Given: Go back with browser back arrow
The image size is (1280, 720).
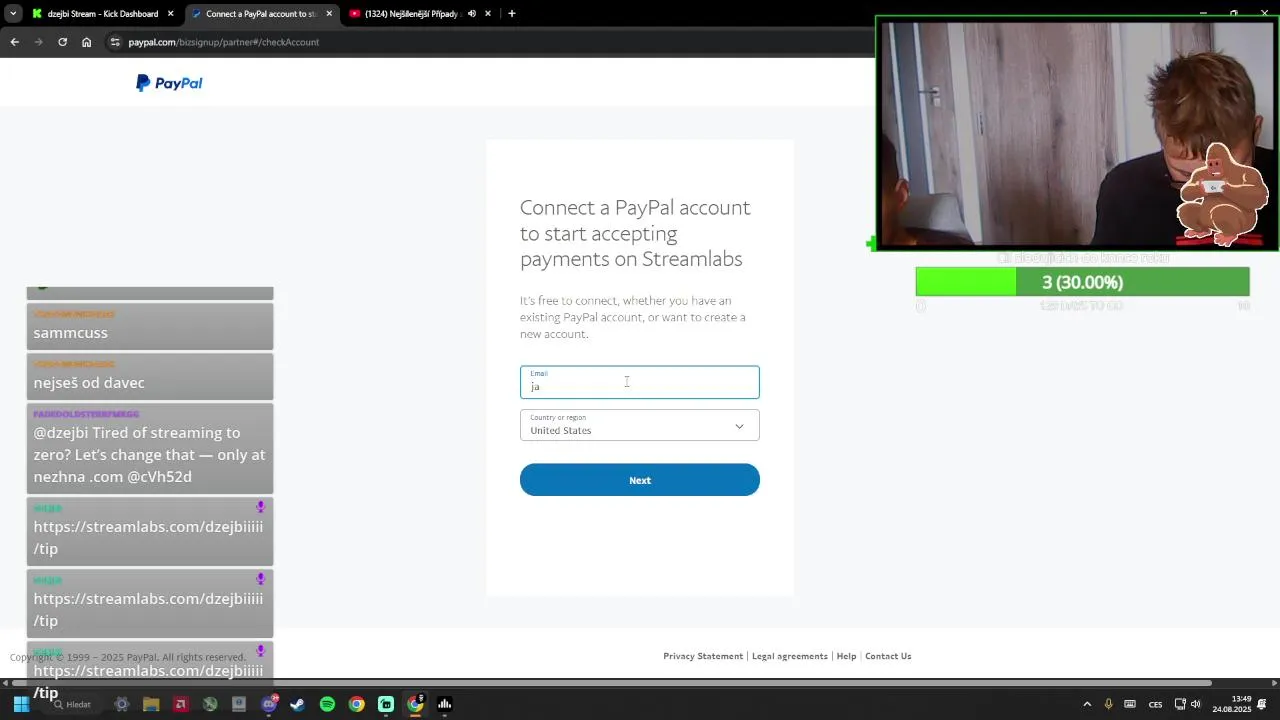Looking at the screenshot, I should 14,42.
